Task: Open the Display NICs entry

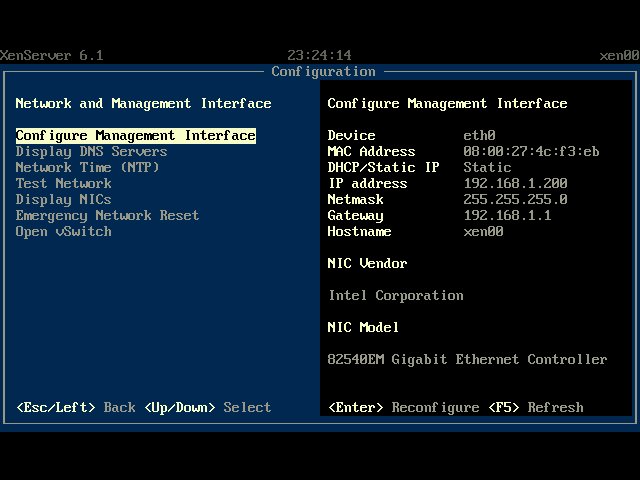Action: pos(63,200)
